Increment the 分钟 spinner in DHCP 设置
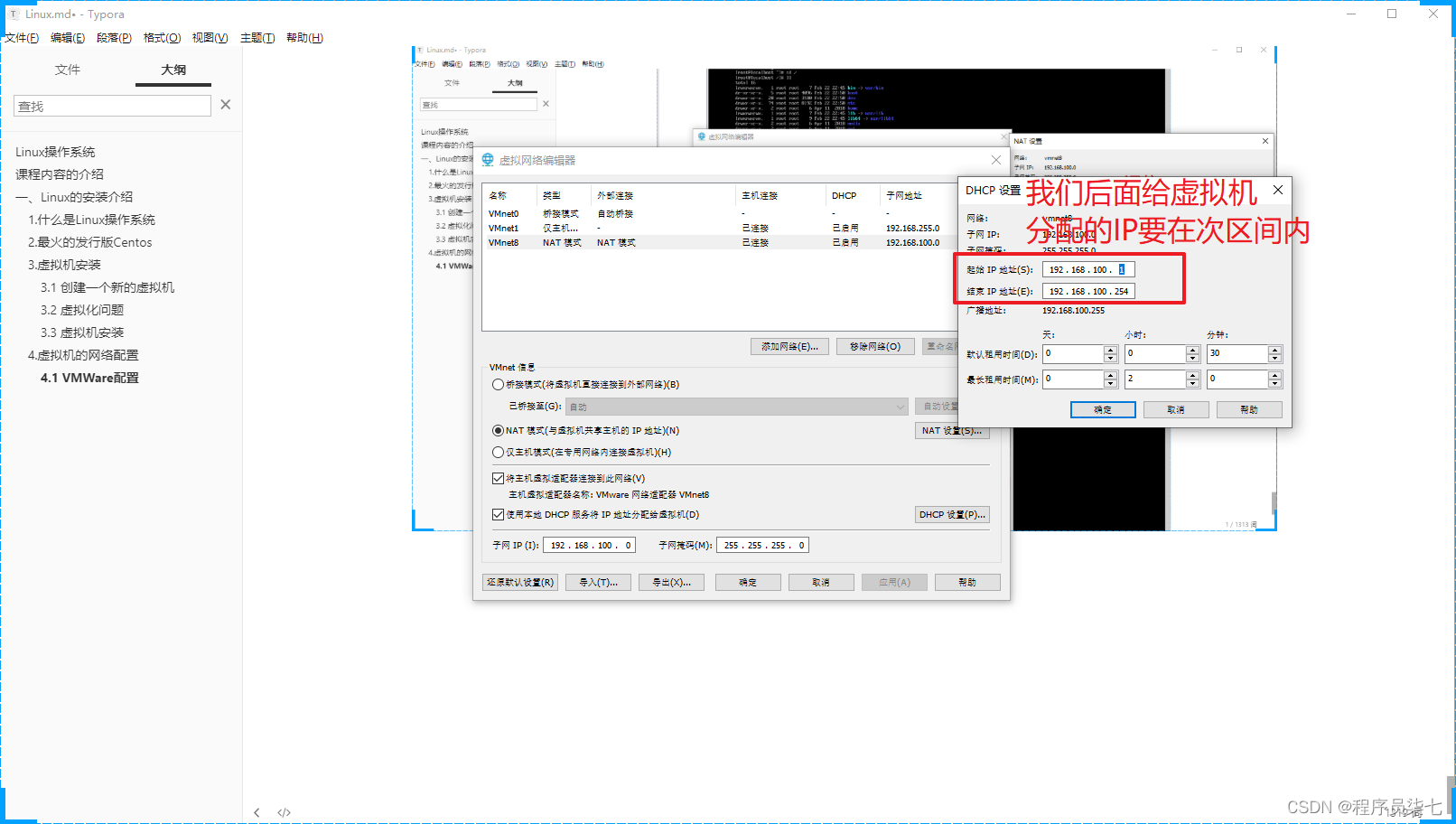 click(1274, 349)
